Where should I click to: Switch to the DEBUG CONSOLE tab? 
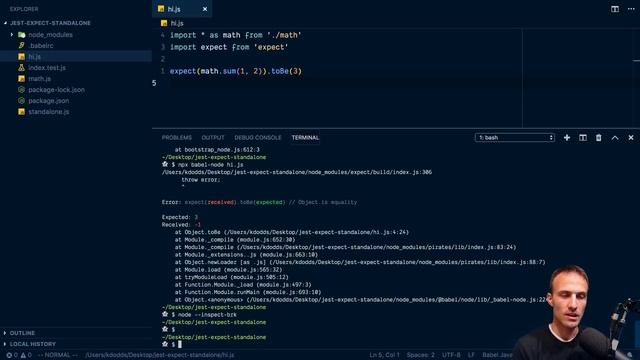click(258, 138)
